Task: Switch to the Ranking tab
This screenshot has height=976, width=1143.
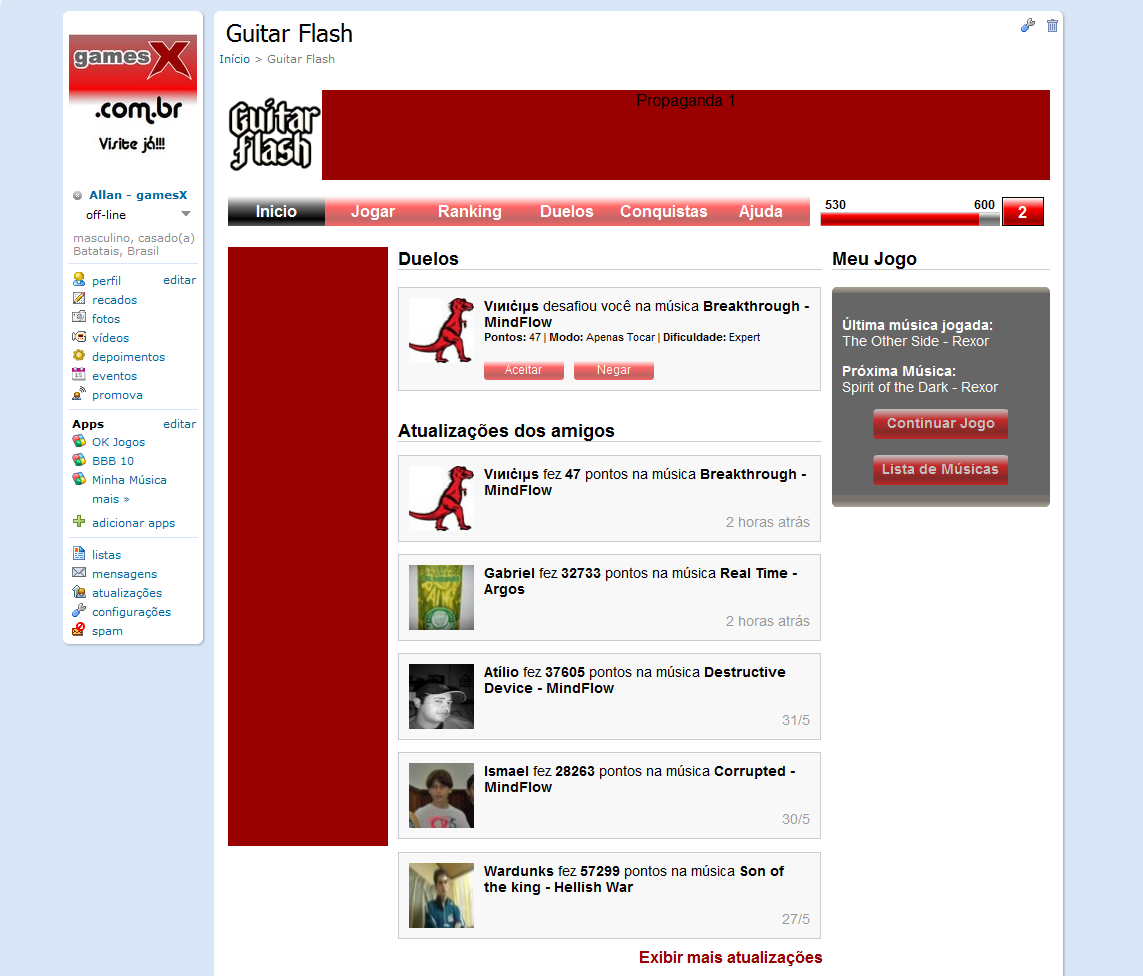Action: point(469,211)
